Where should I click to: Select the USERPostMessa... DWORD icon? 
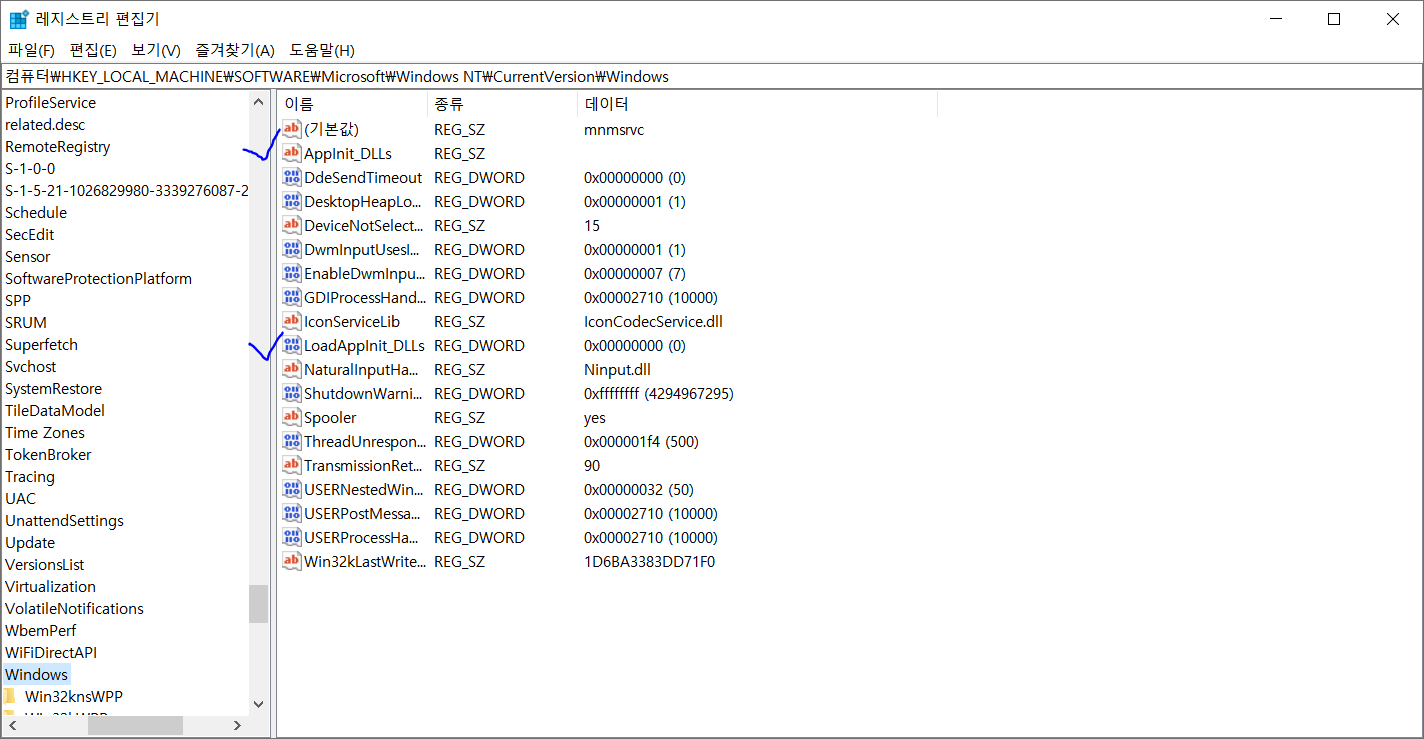pyautogui.click(x=291, y=513)
